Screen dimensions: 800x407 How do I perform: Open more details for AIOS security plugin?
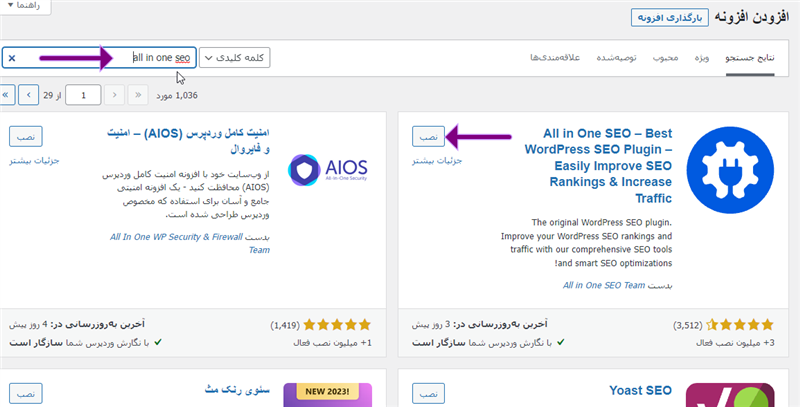(34, 161)
